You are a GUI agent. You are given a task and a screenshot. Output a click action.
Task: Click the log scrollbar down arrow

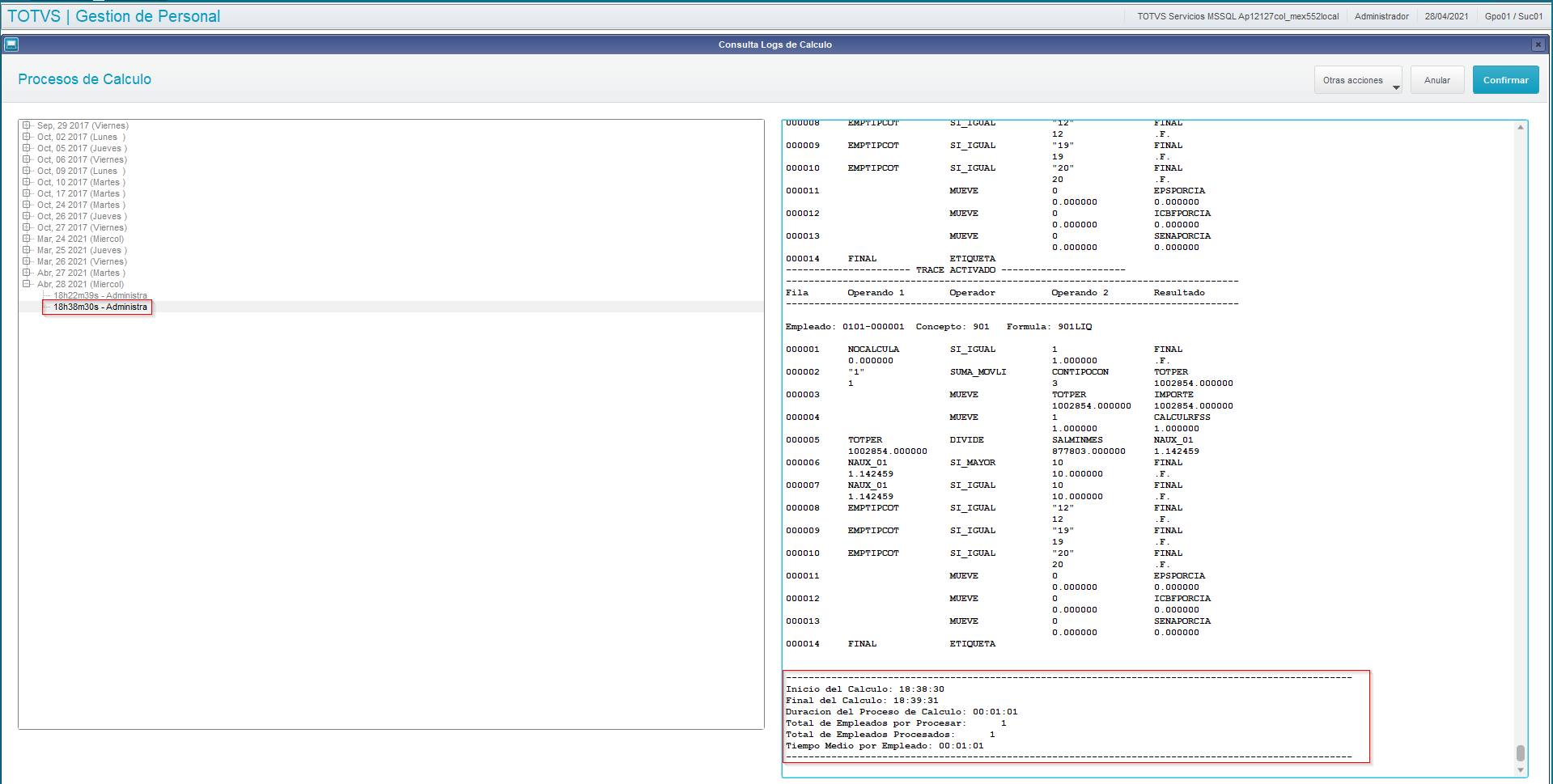1521,770
